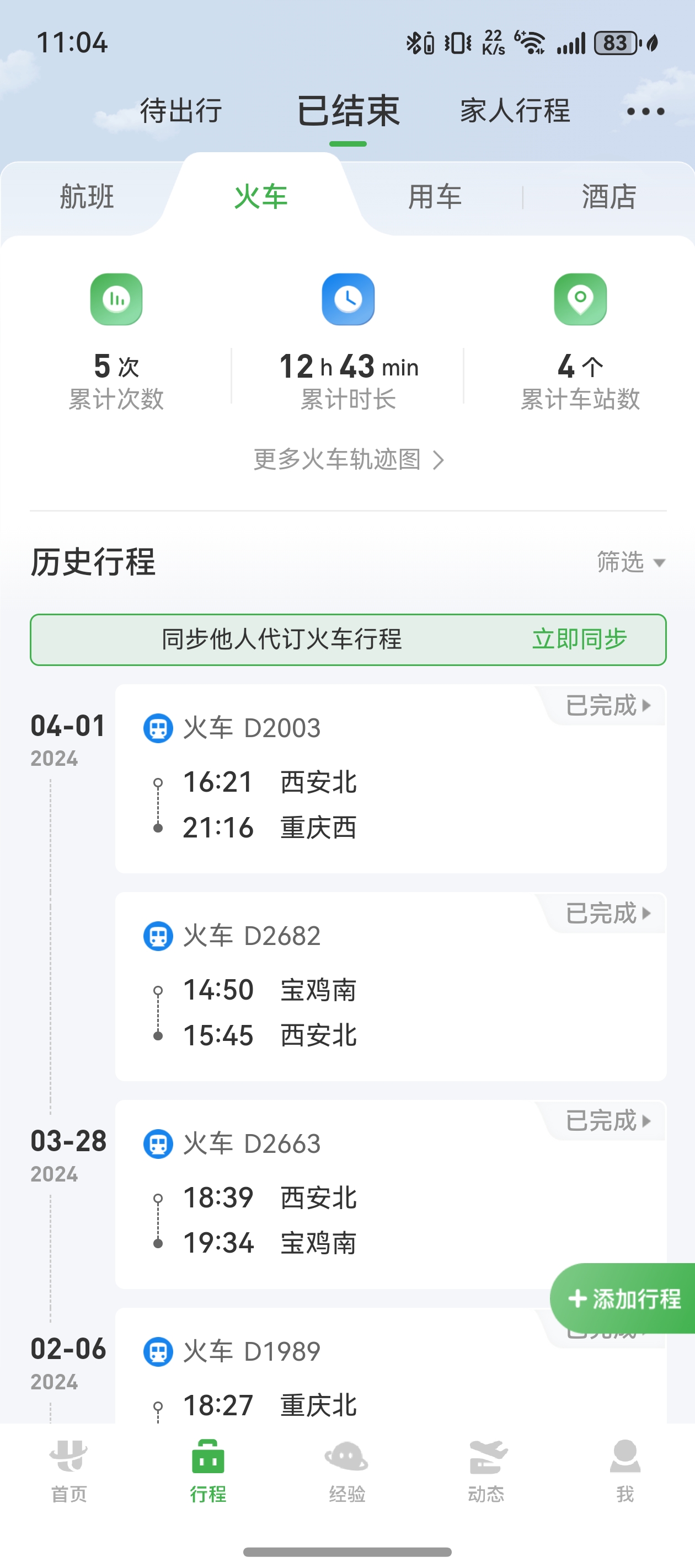This screenshot has height=1568, width=695.
Task: Tap the train icon beside D2003
Action: (158, 728)
